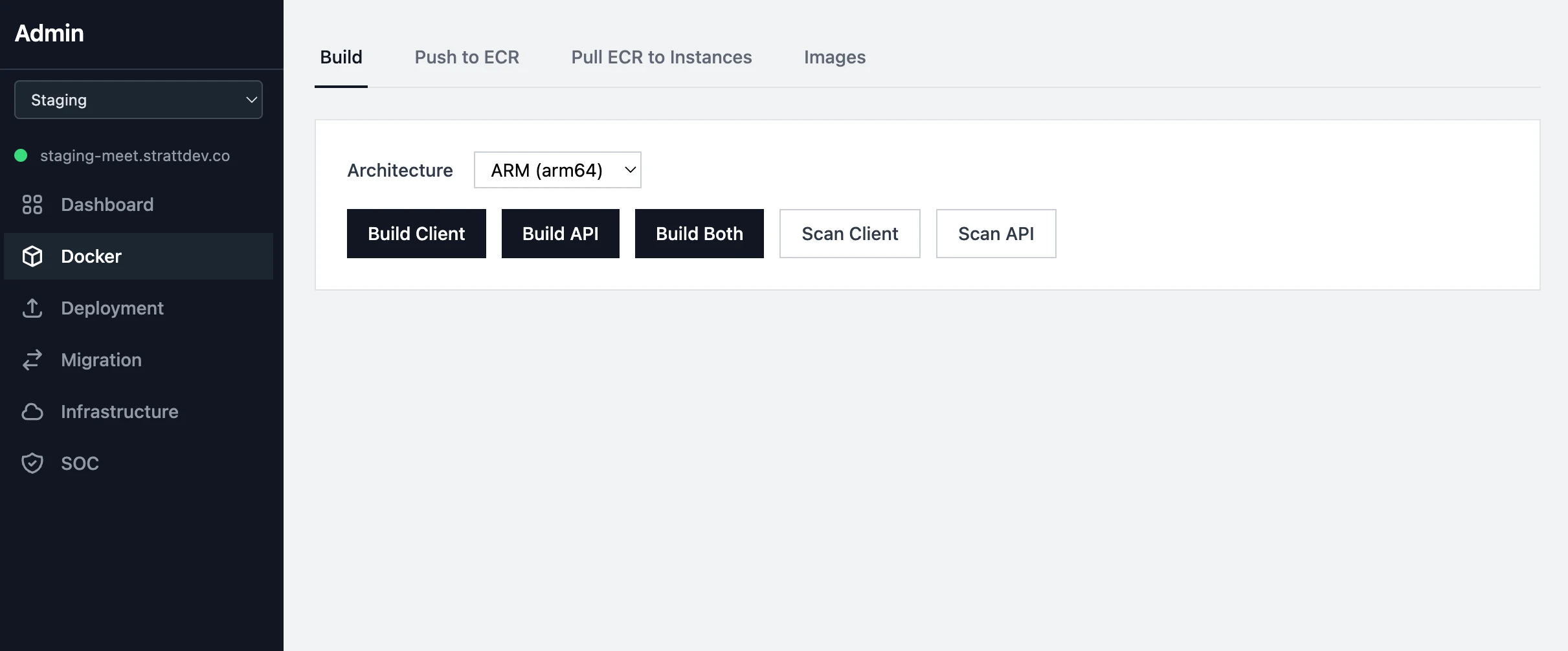This screenshot has height=651, width=1568.
Task: Select the Build tab
Action: (341, 57)
